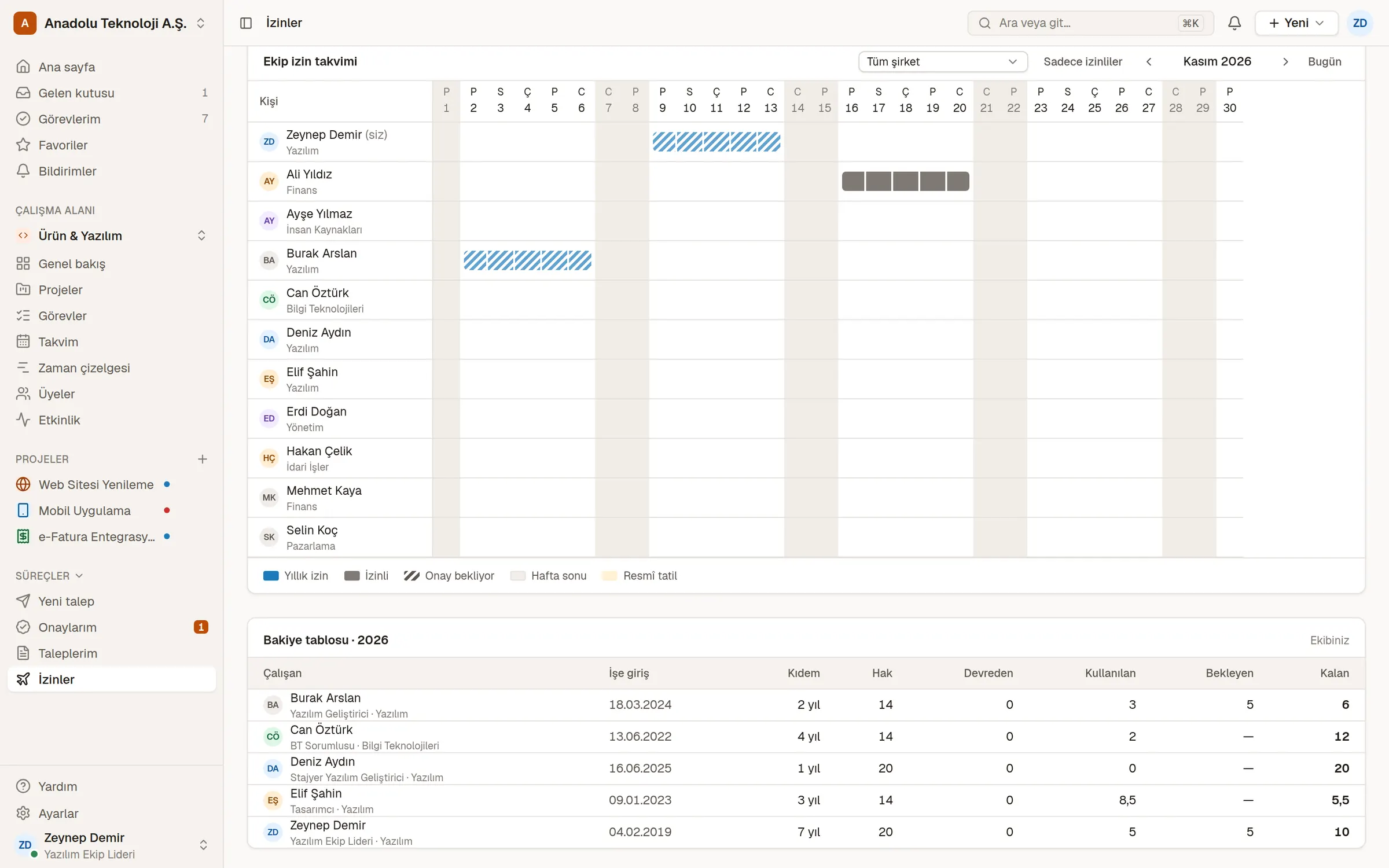Collapse the SÜREÇLER section
1389x868 pixels.
pyautogui.click(x=49, y=576)
